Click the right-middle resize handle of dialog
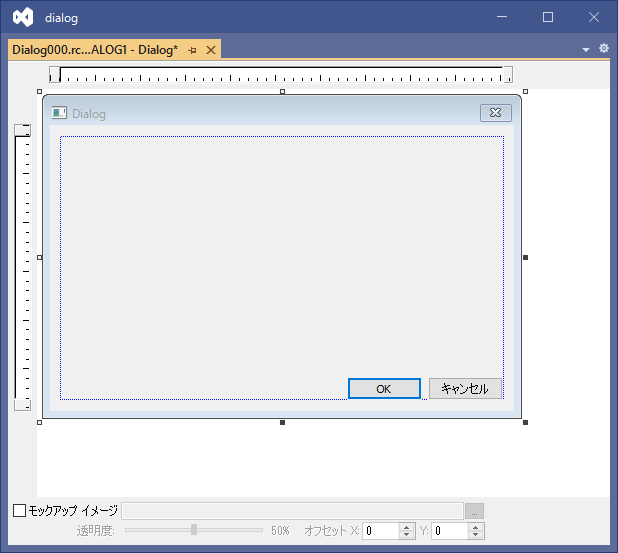The width and height of the screenshot is (618, 553). 525,257
